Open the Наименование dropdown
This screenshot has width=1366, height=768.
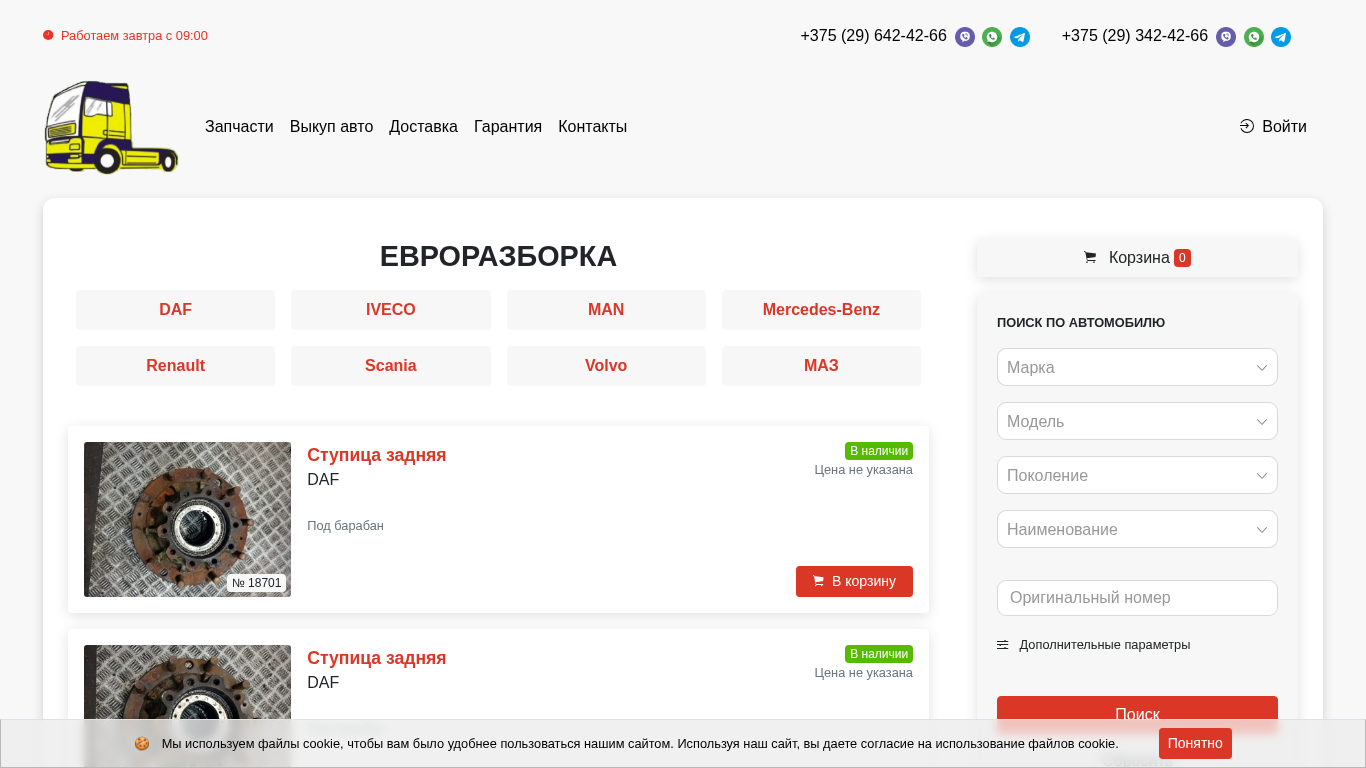point(1137,529)
